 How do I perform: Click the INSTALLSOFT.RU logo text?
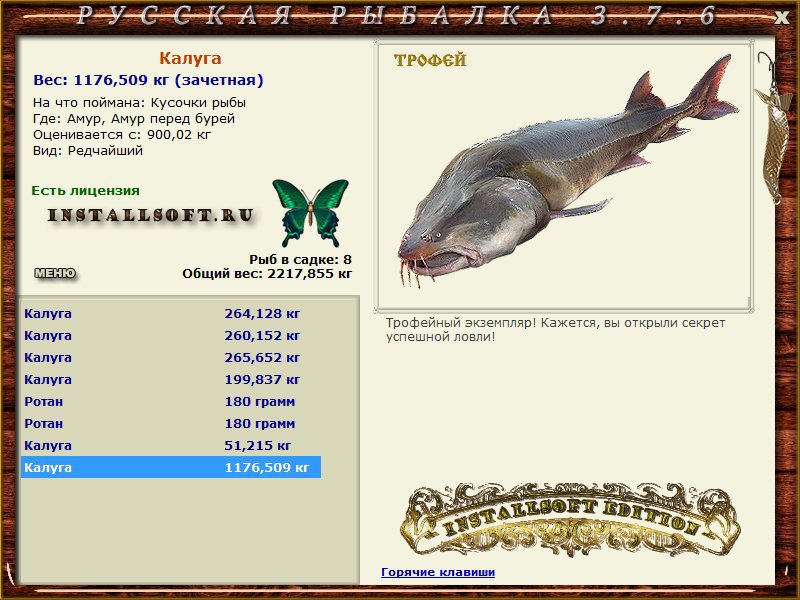(151, 215)
